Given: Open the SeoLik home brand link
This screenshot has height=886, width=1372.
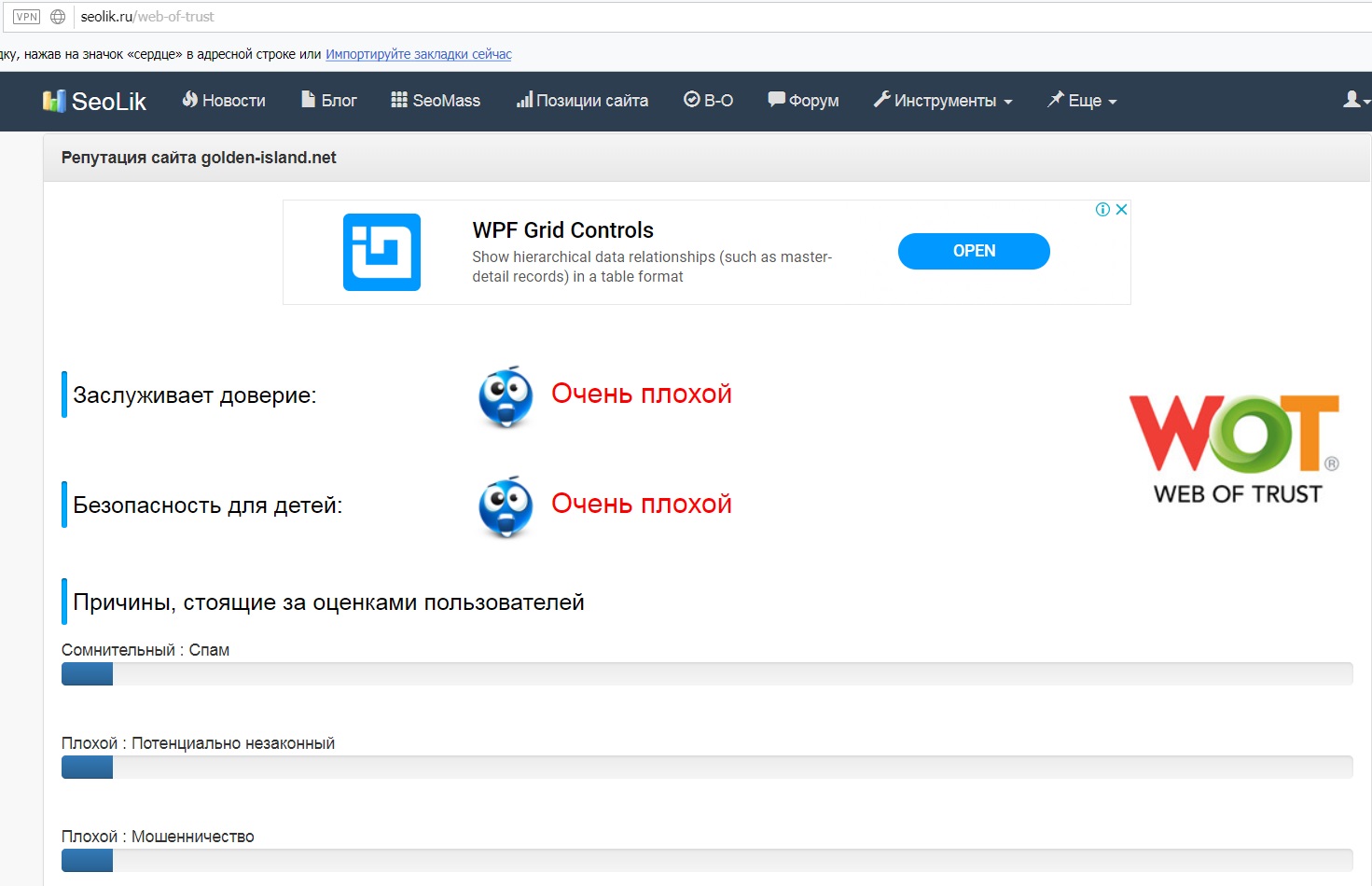Looking at the screenshot, I should pyautogui.click(x=95, y=101).
